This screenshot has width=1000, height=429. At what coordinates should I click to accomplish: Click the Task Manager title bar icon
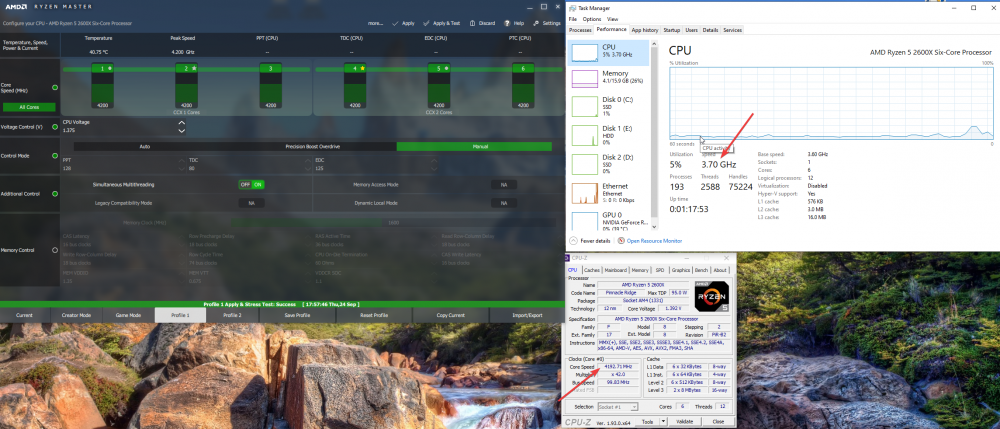(573, 8)
